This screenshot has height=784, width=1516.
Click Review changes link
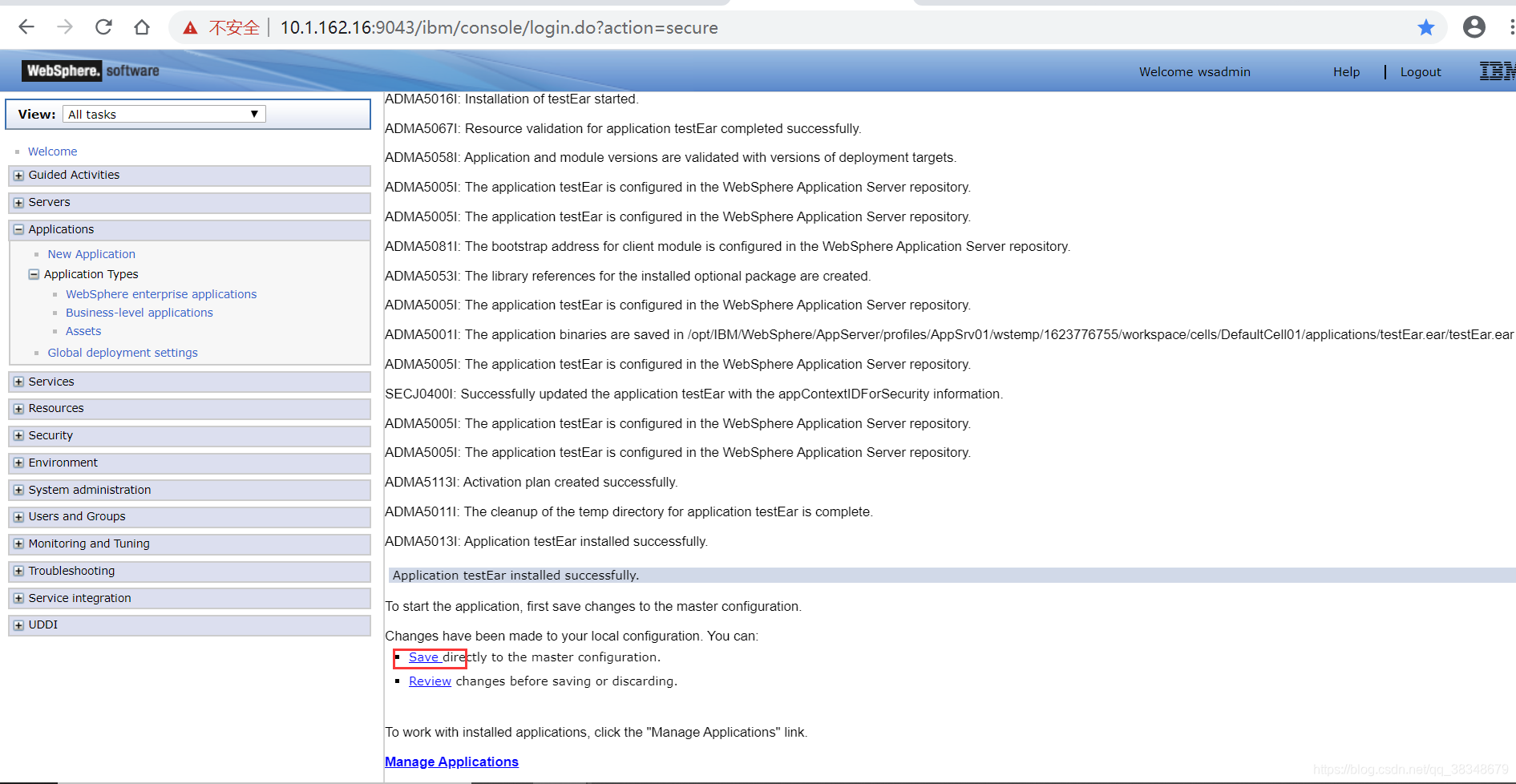pyautogui.click(x=431, y=681)
